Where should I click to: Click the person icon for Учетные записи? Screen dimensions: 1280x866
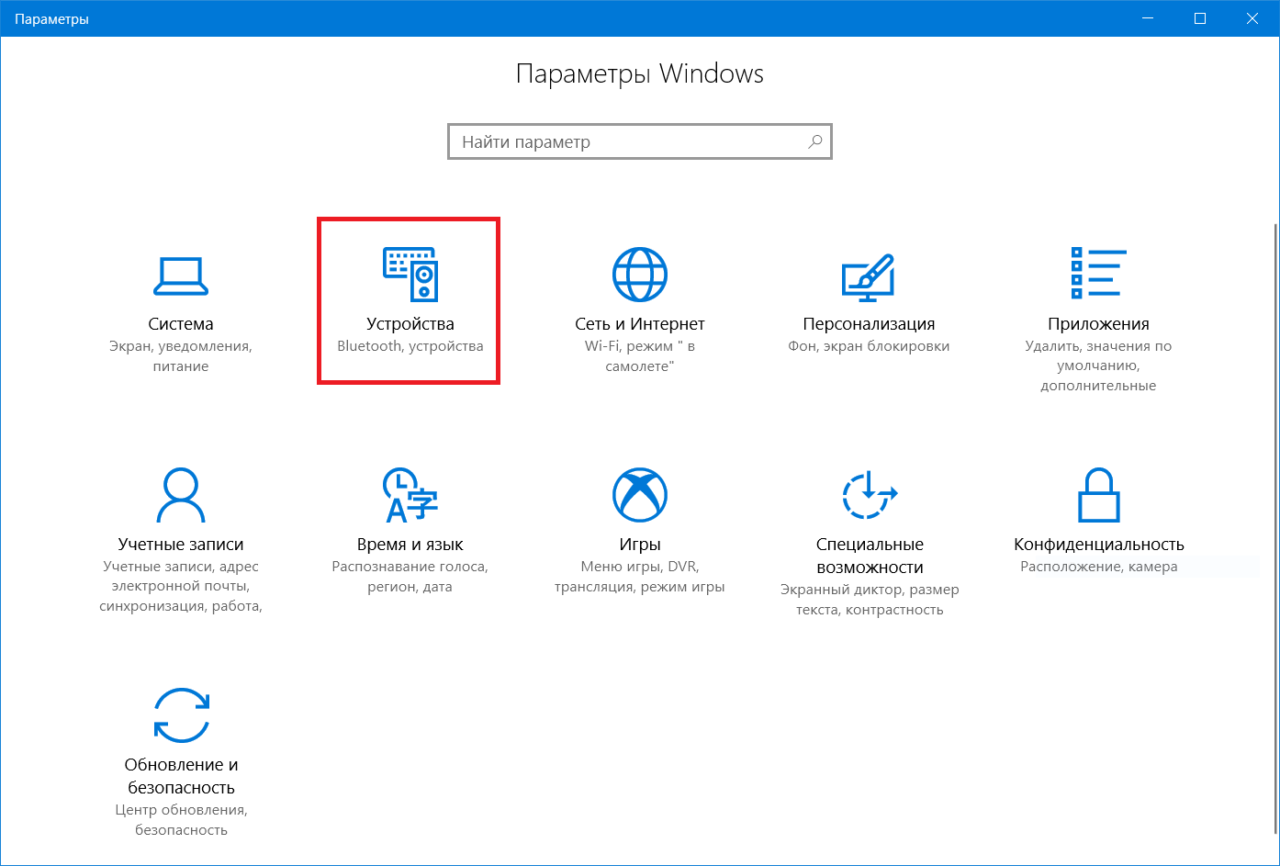[x=180, y=495]
